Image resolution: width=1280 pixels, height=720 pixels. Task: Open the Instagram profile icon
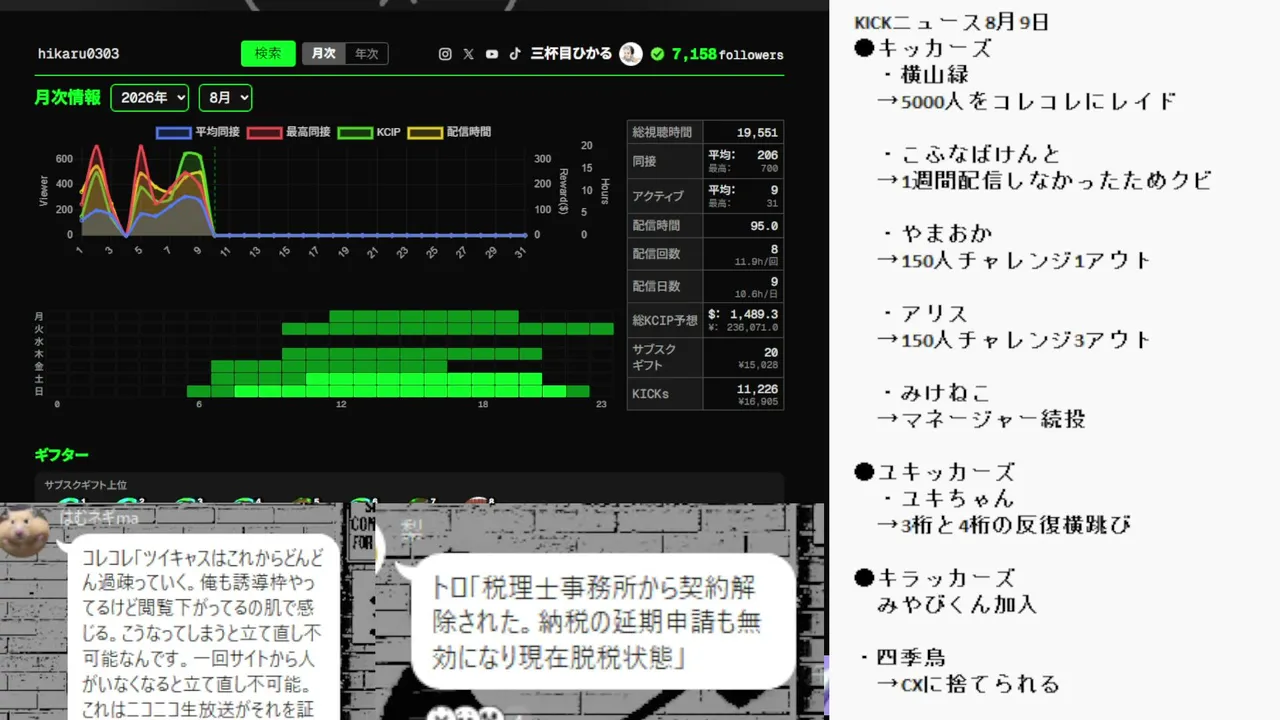[445, 54]
